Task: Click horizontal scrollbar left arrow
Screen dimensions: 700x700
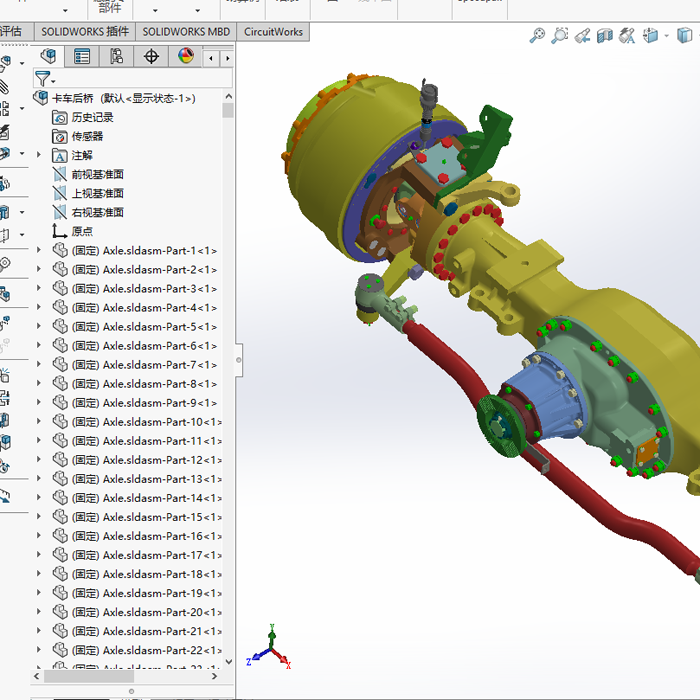Action: point(37,676)
